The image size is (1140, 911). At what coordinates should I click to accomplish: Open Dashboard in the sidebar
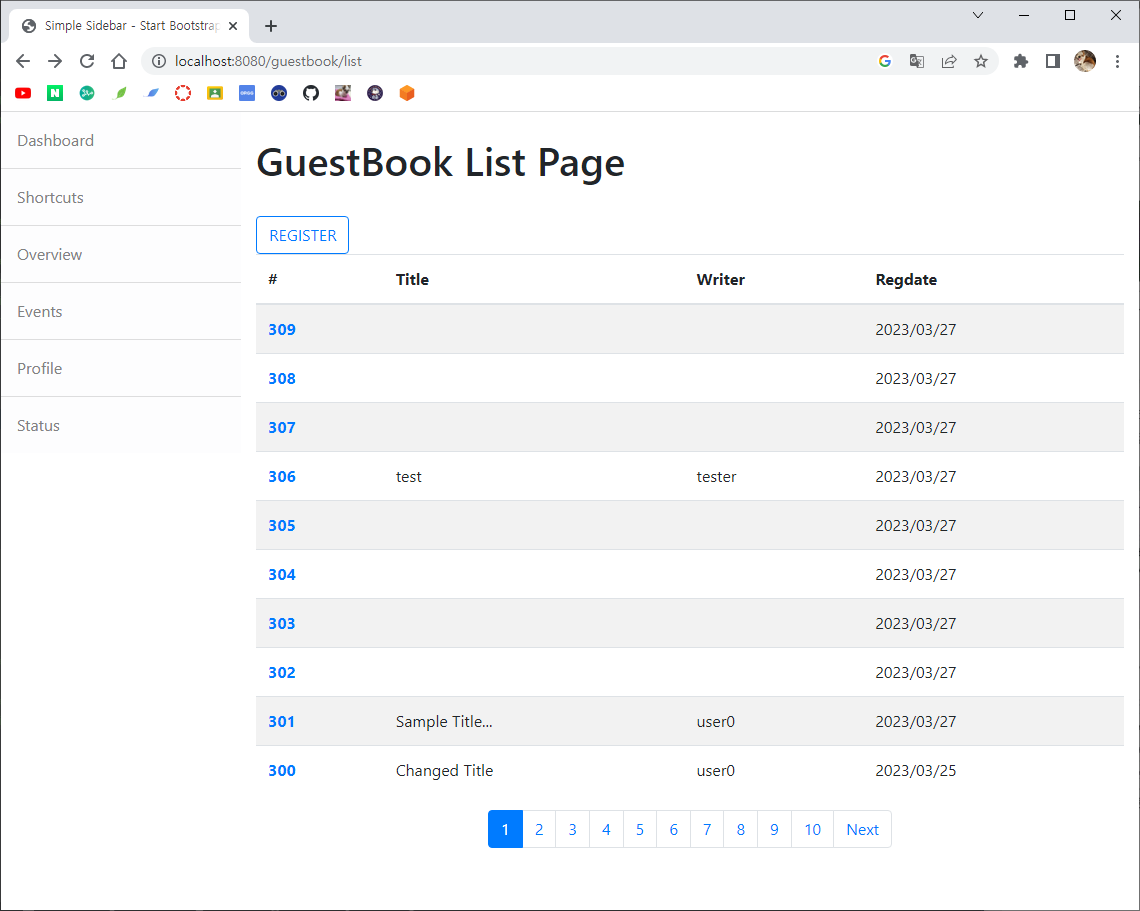coord(121,140)
